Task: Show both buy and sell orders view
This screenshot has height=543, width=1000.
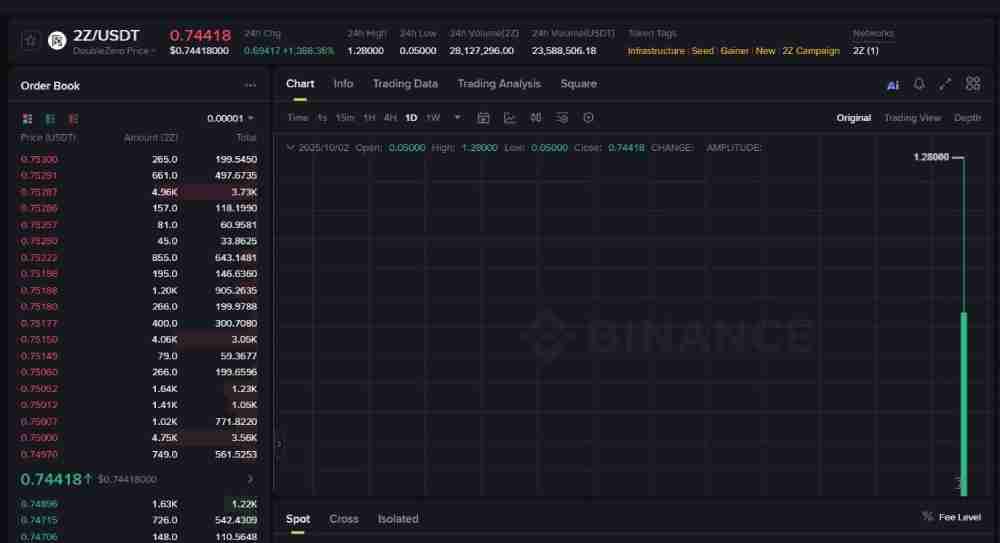Action: coord(28,118)
